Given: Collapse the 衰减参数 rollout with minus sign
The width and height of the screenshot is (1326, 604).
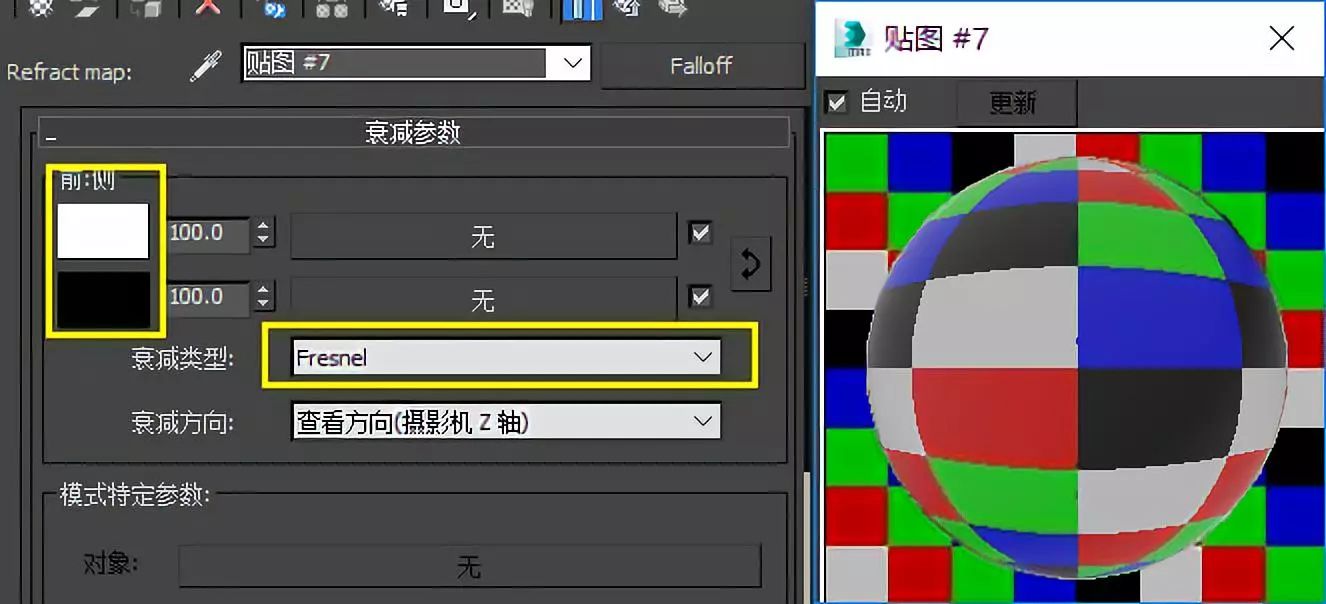Looking at the screenshot, I should pyautogui.click(x=51, y=135).
